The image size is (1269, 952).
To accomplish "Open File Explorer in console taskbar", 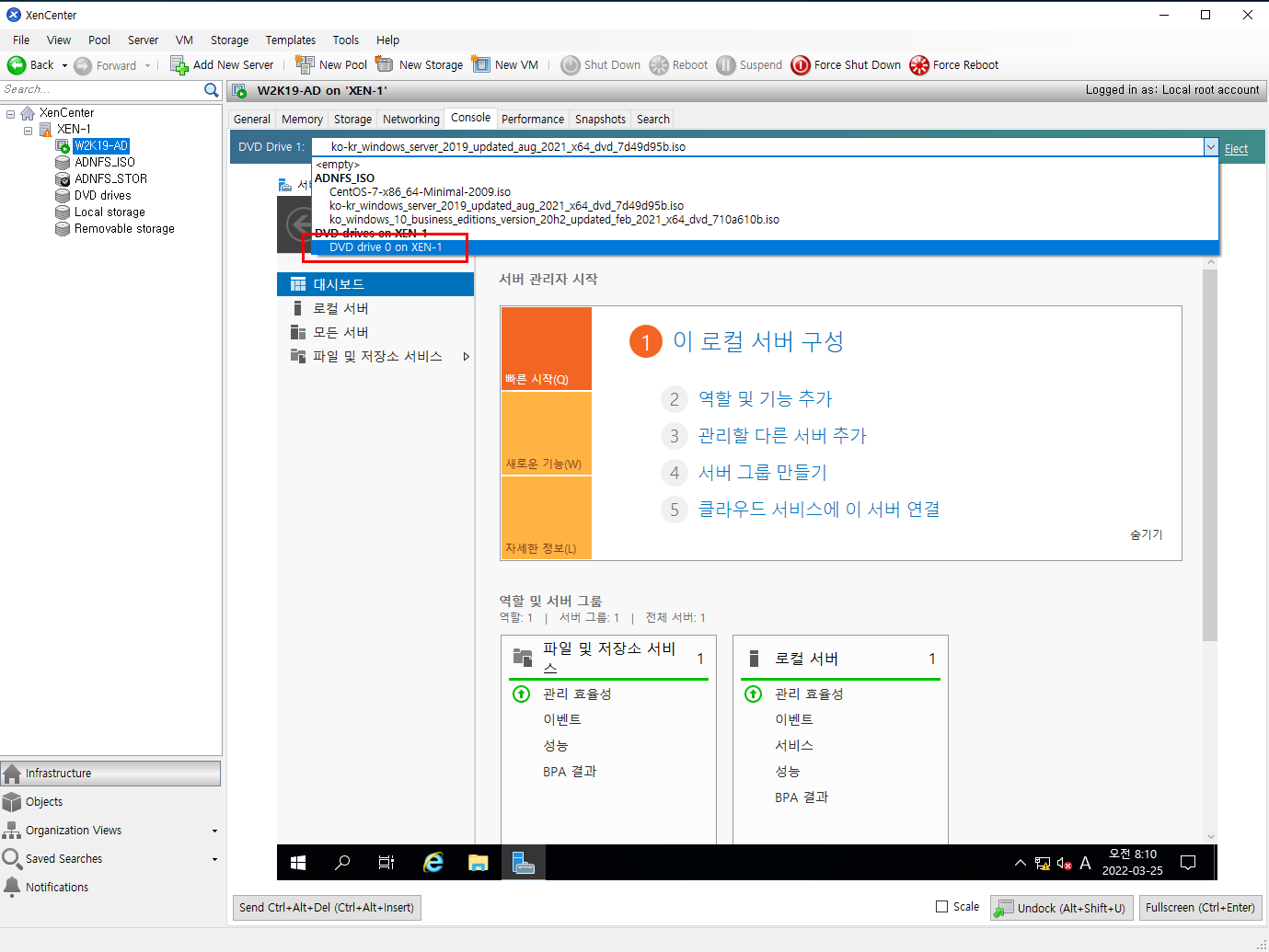I will [x=478, y=863].
